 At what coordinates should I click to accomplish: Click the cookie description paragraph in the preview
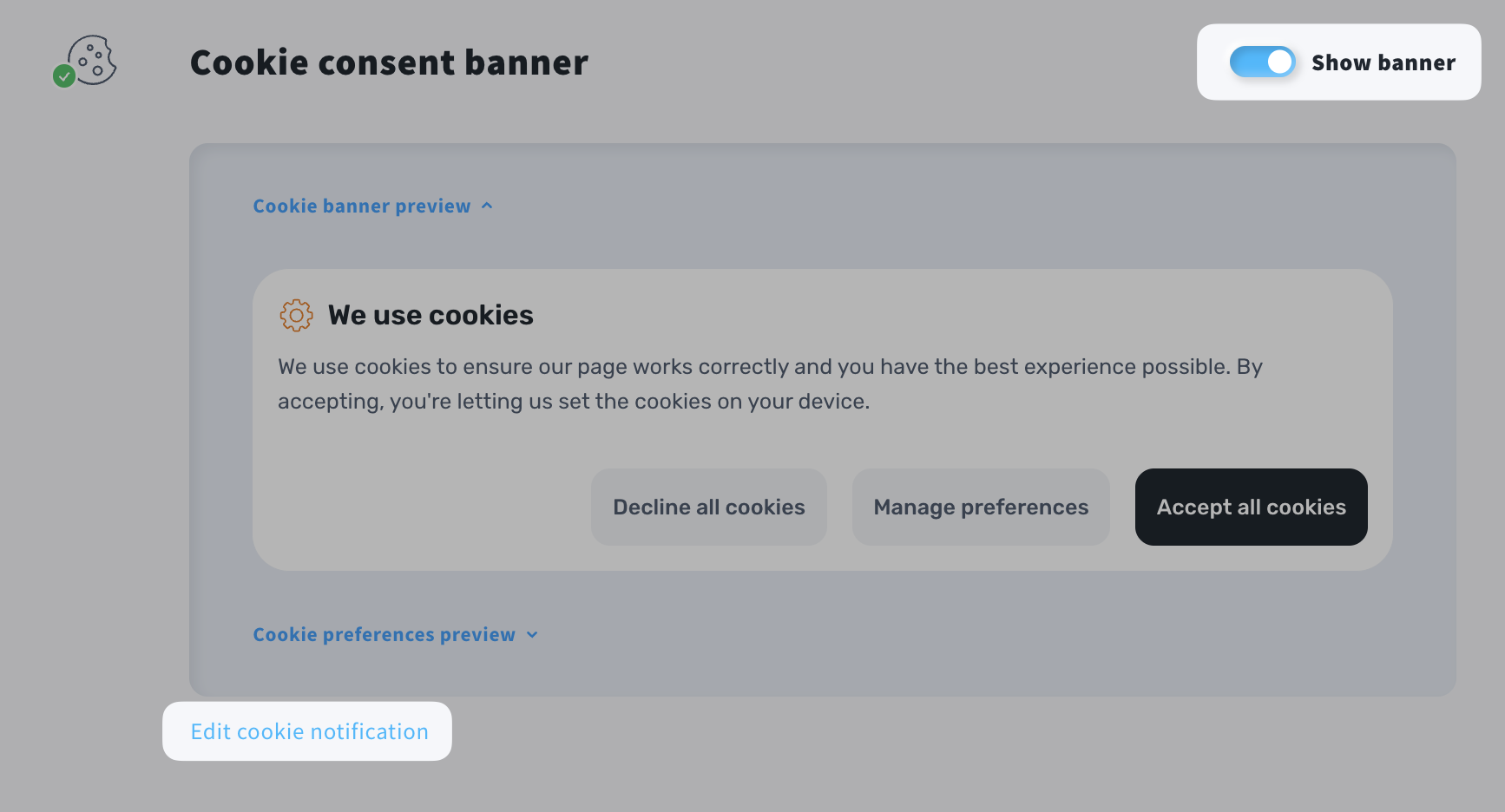pyautogui.click(x=769, y=383)
